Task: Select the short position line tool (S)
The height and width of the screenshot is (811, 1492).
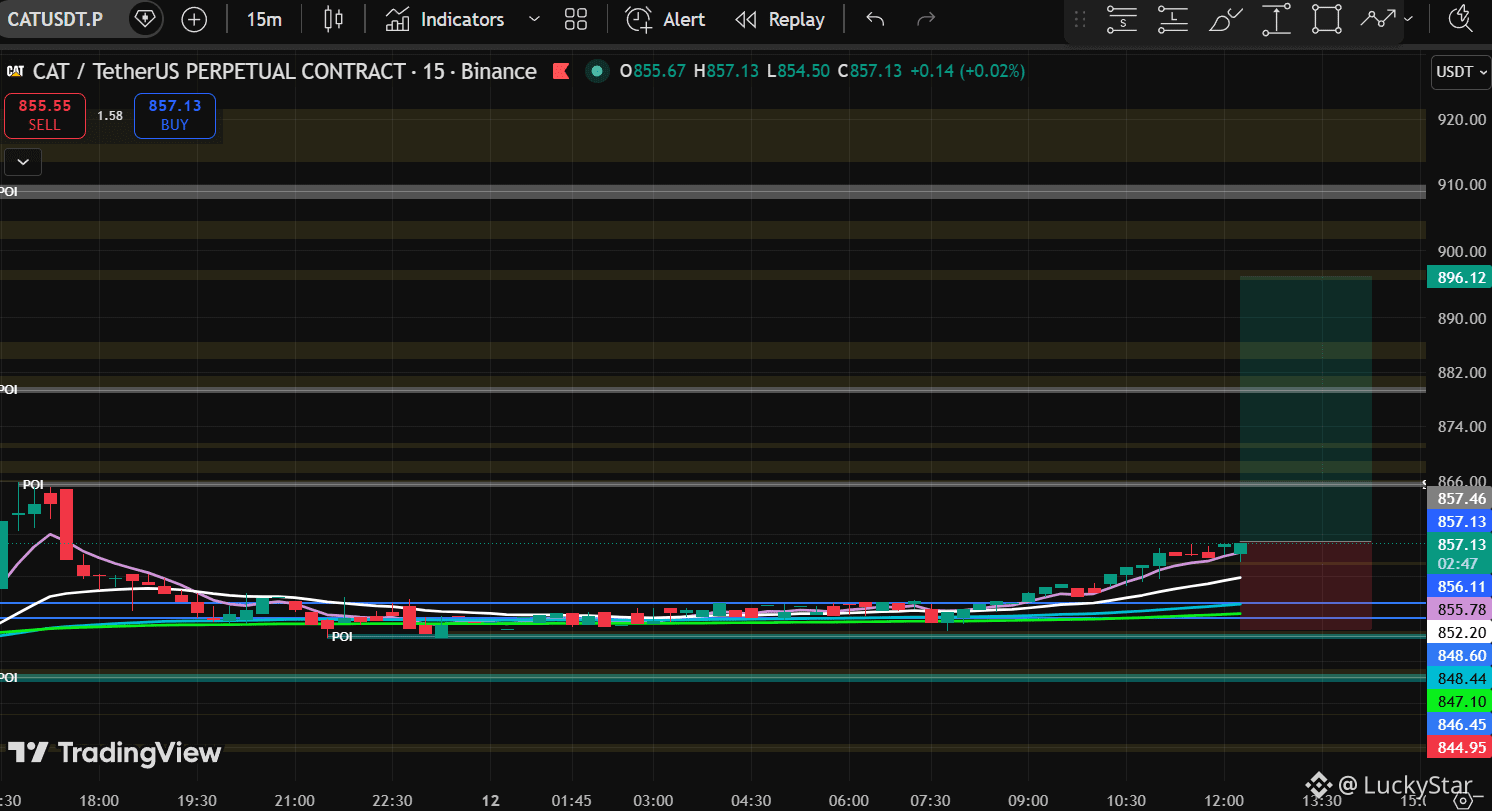Action: 1123,19
